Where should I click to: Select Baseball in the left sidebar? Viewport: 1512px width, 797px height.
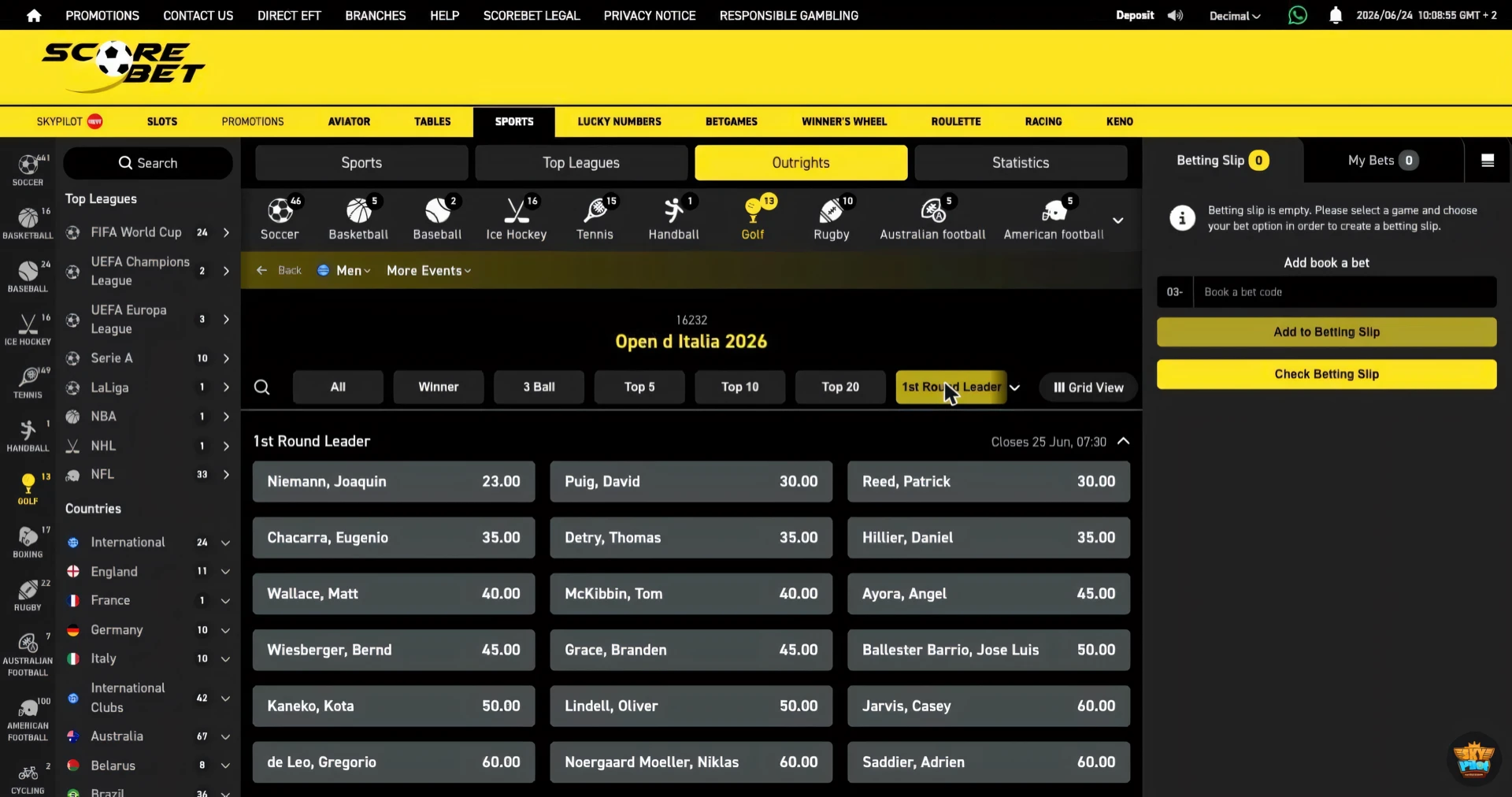[28, 276]
